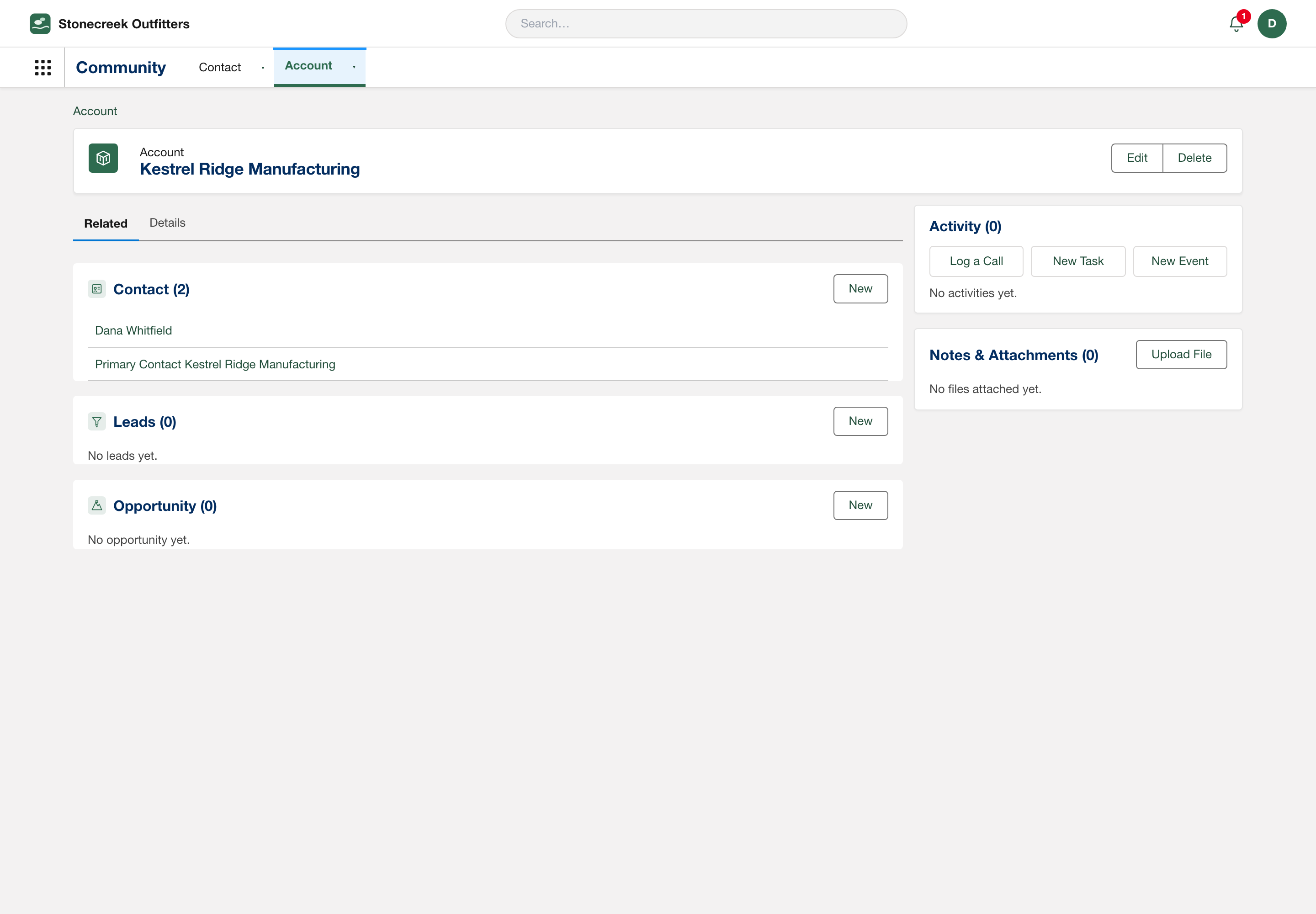Click the Stonecreek Outfitters logo icon

[x=40, y=23]
